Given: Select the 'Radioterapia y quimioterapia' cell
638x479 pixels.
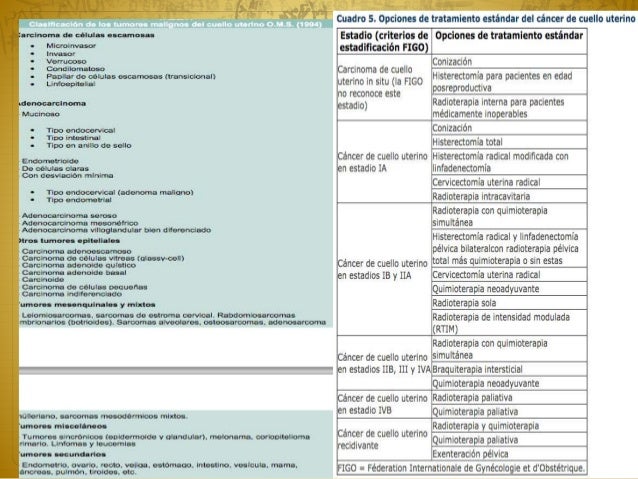Looking at the screenshot, I should [509, 426].
